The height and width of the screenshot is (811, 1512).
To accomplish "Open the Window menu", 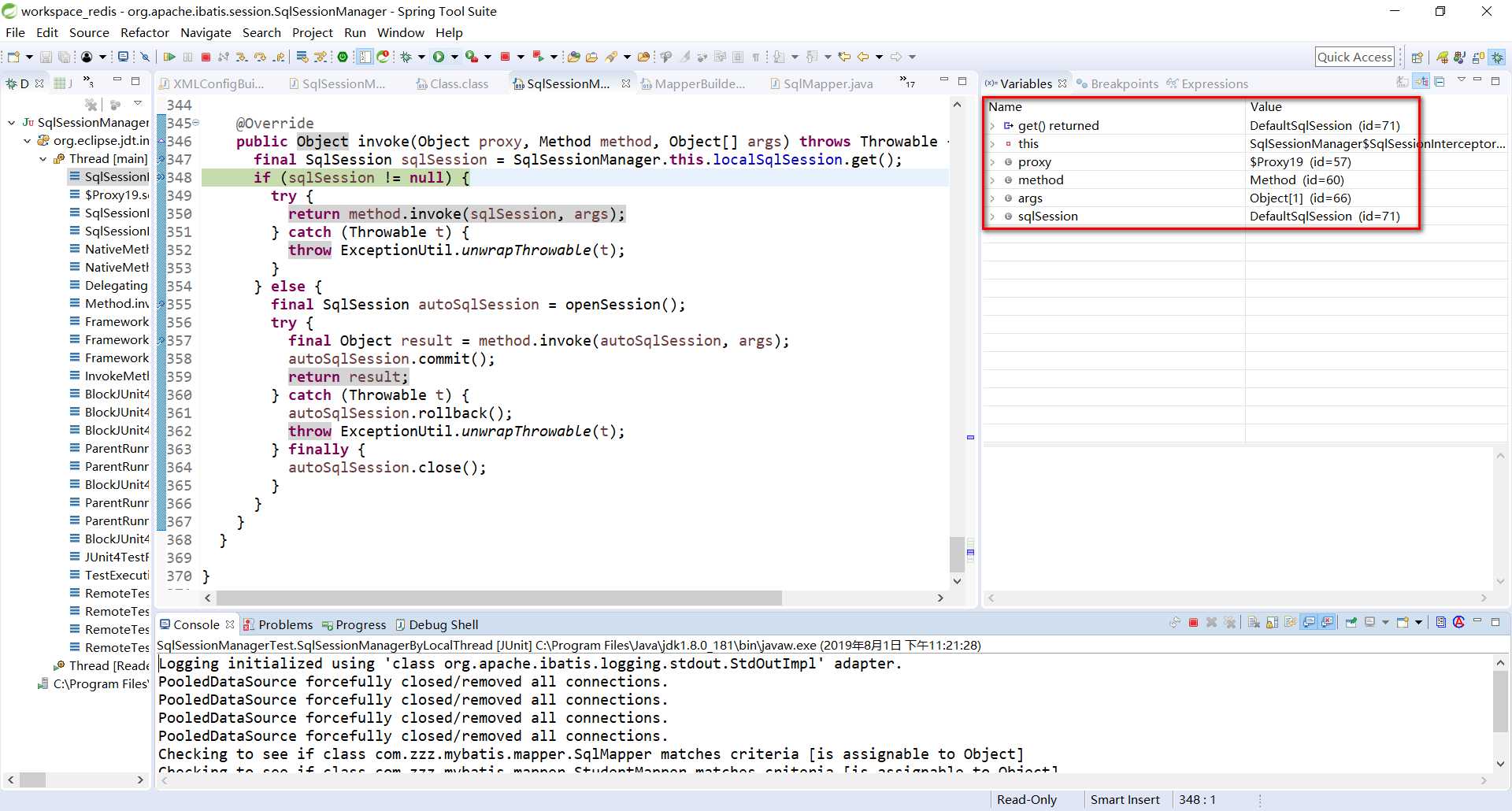I will pos(400,33).
